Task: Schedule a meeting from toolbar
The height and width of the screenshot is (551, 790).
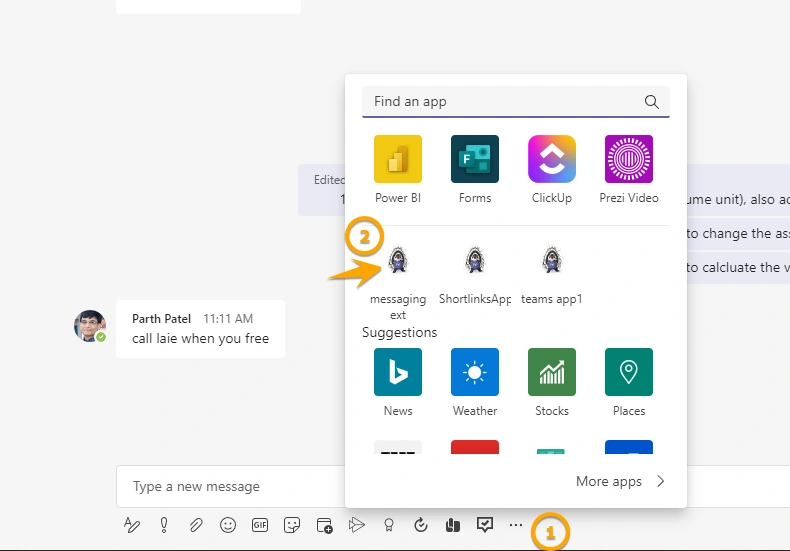Action: point(324,525)
